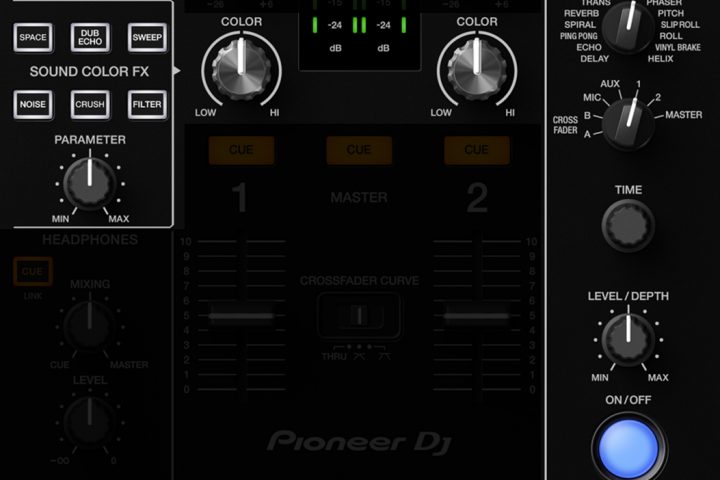This screenshot has width=720, height=480.
Task: Turn on the NOISE effect button
Action: [32, 103]
